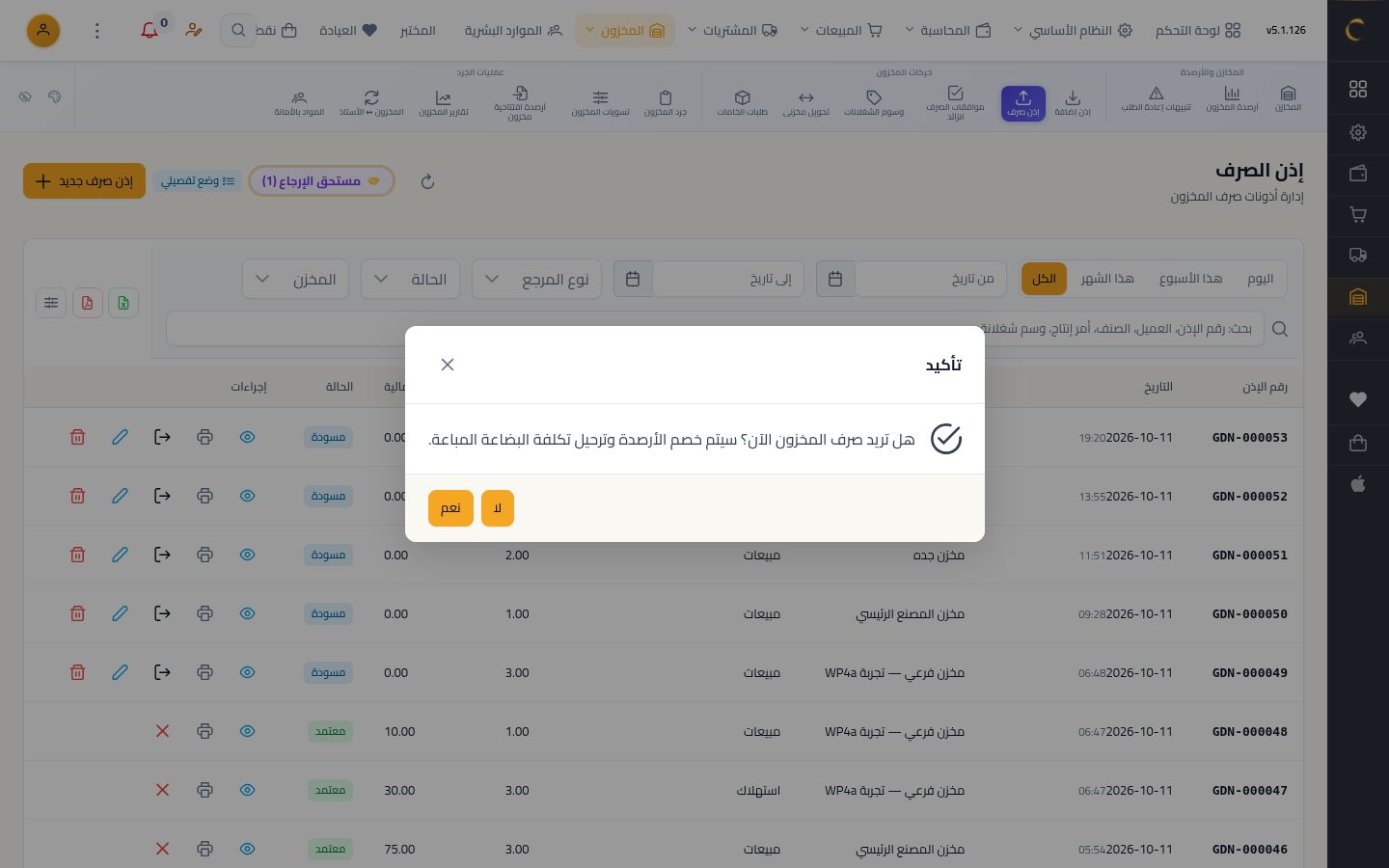Open المشتريات top menu dropdown
Image resolution: width=1389 pixels, height=868 pixels.
pos(731,31)
